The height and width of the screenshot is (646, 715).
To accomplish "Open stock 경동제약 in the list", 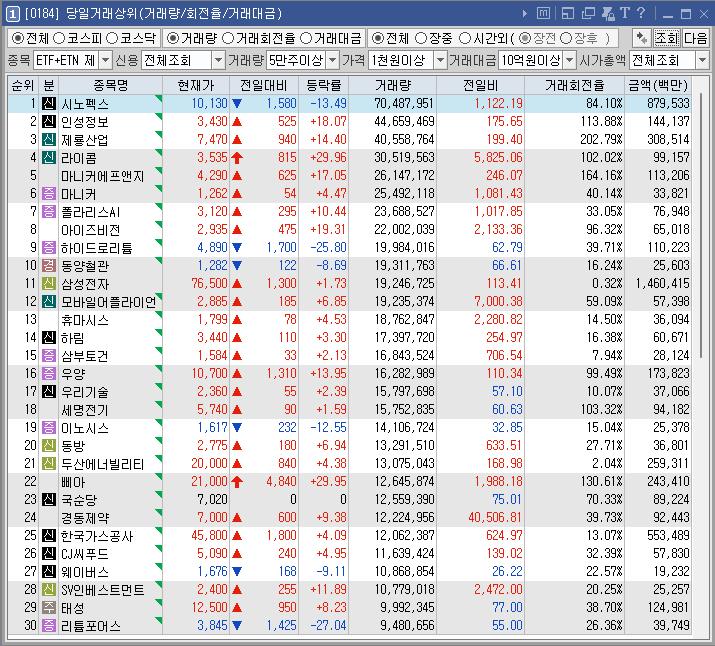I will 85,518.
